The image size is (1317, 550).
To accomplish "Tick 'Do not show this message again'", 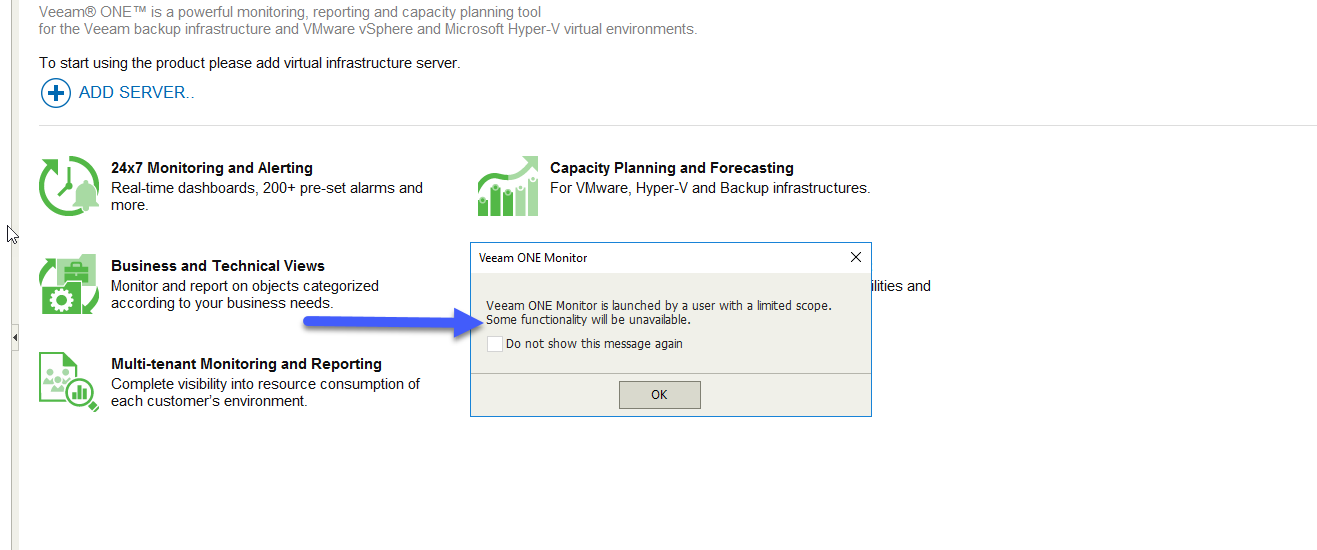I will coord(495,344).
